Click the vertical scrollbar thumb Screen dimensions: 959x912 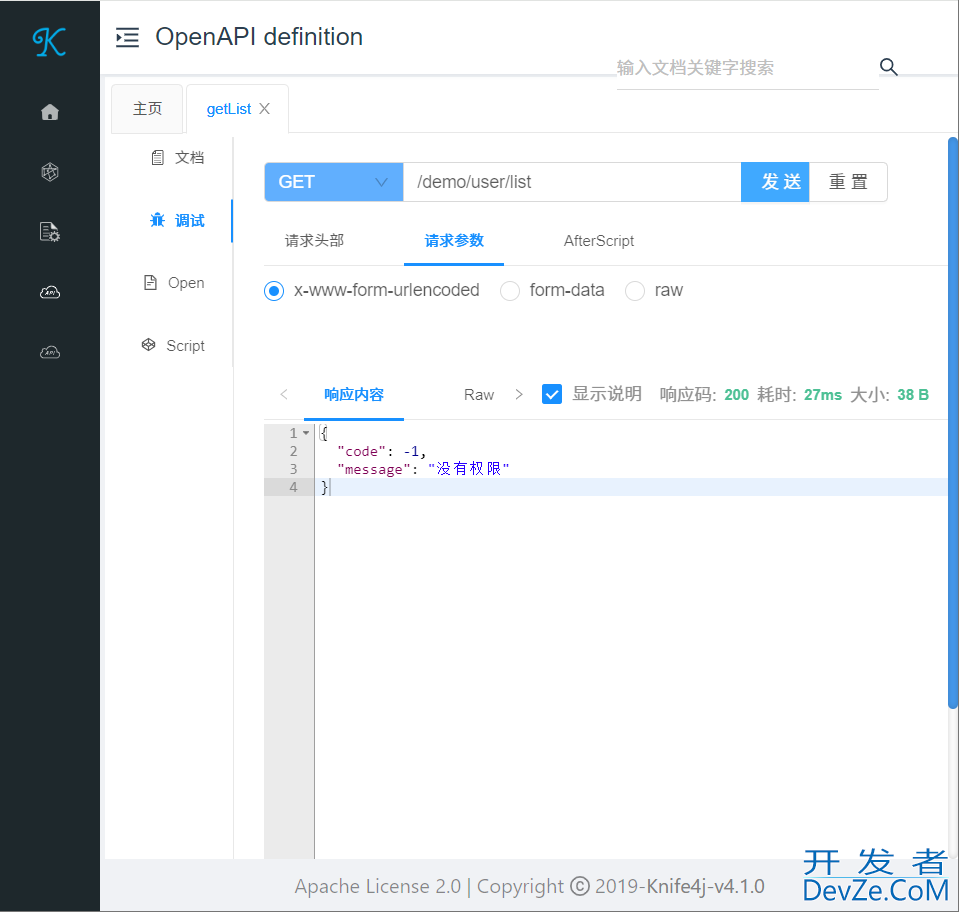(x=953, y=423)
